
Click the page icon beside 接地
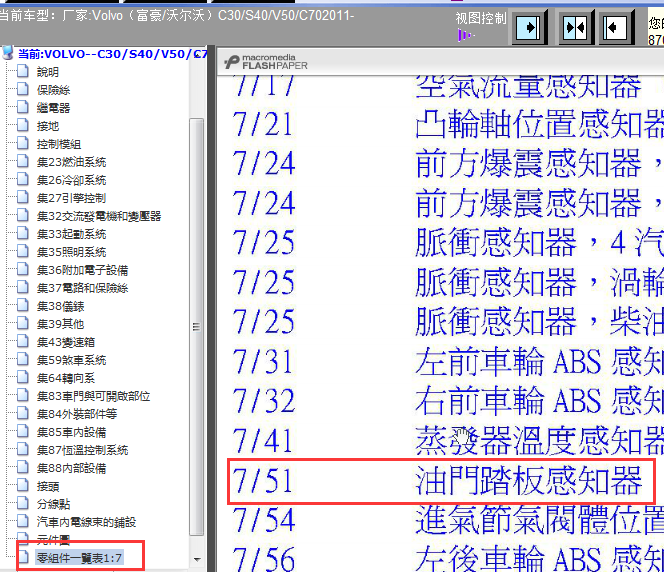pos(23,125)
